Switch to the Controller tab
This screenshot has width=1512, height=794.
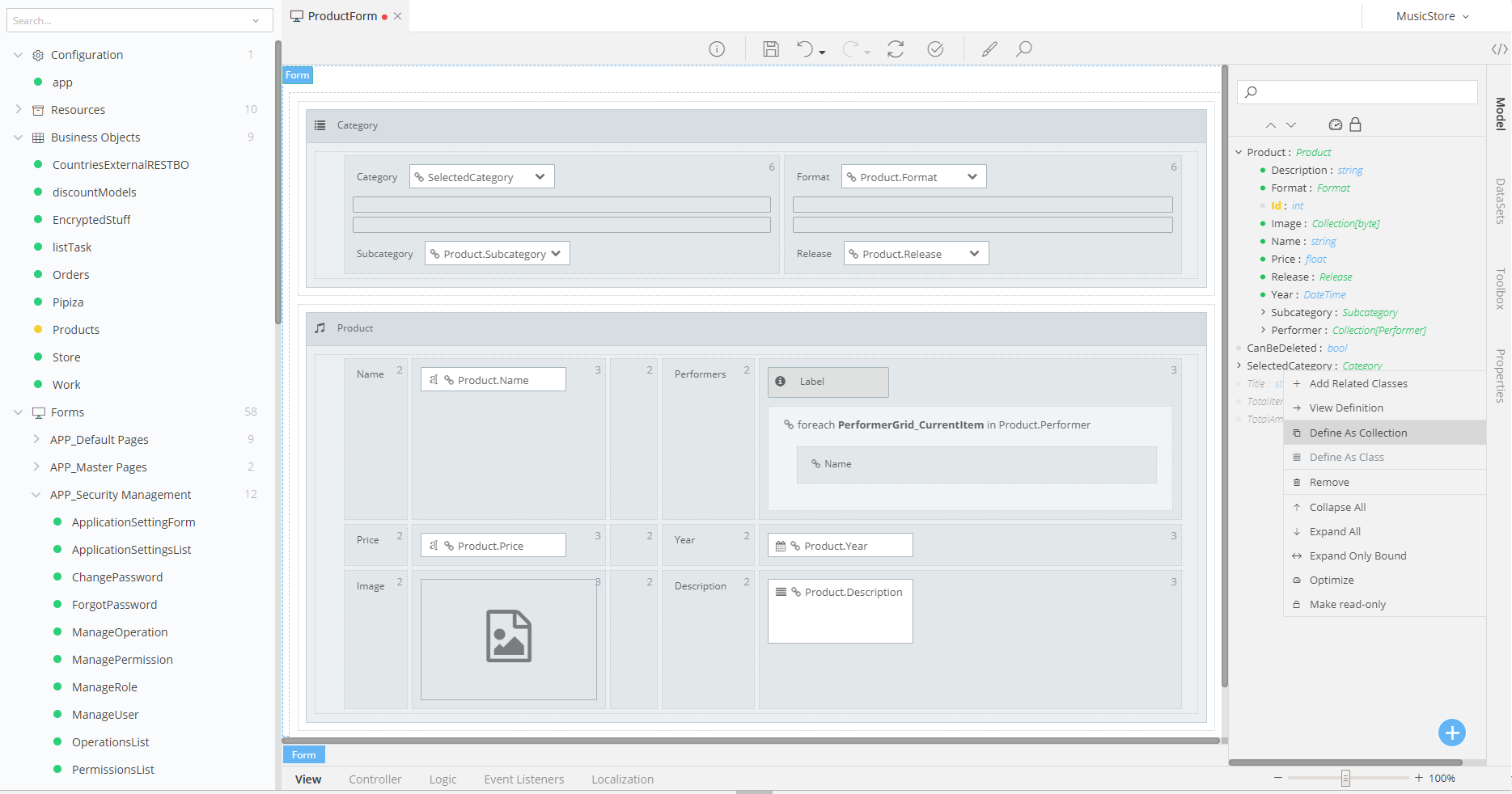click(375, 779)
